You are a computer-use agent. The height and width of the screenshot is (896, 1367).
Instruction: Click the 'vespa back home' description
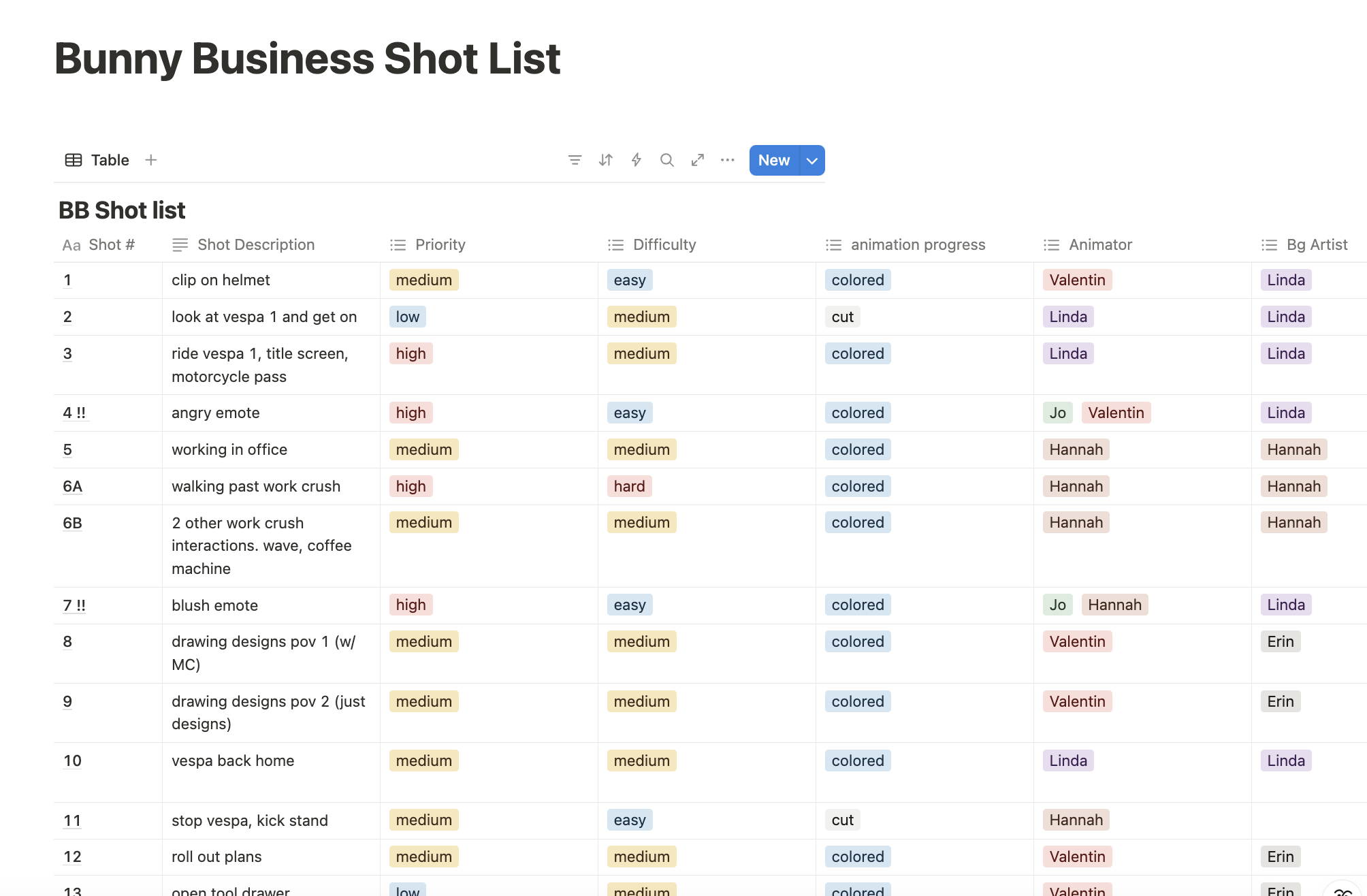point(271,772)
